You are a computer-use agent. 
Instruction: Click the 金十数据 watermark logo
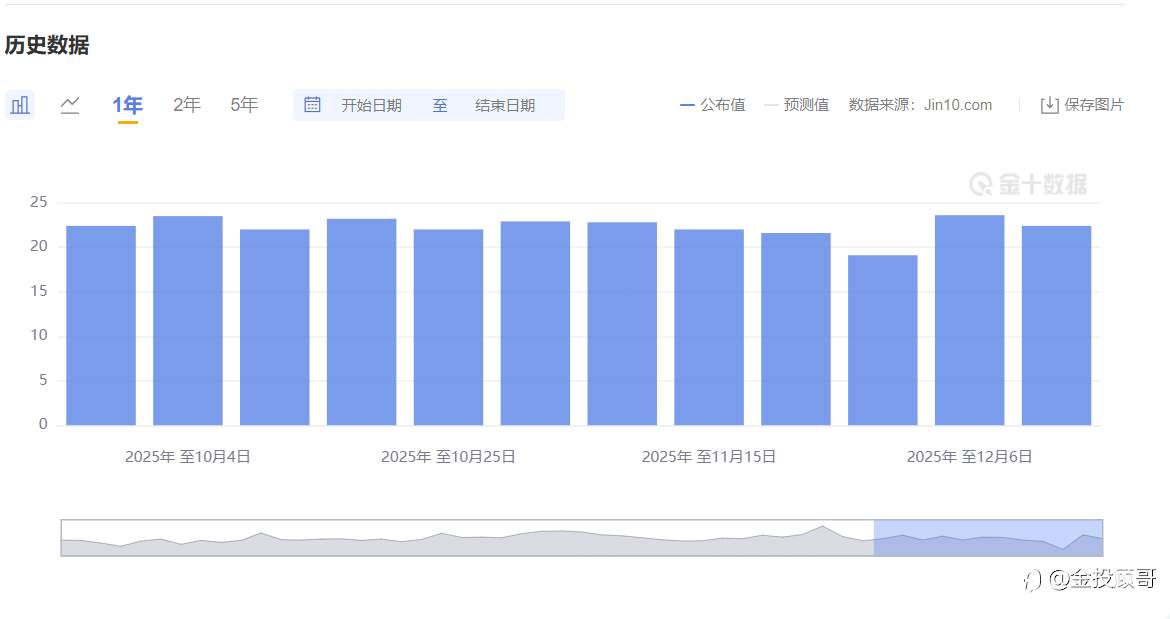tap(1028, 184)
